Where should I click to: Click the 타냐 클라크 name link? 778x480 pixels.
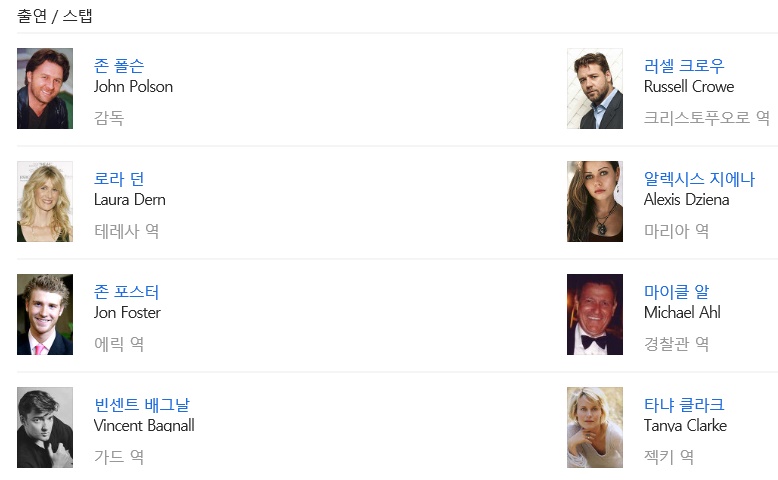pos(684,405)
